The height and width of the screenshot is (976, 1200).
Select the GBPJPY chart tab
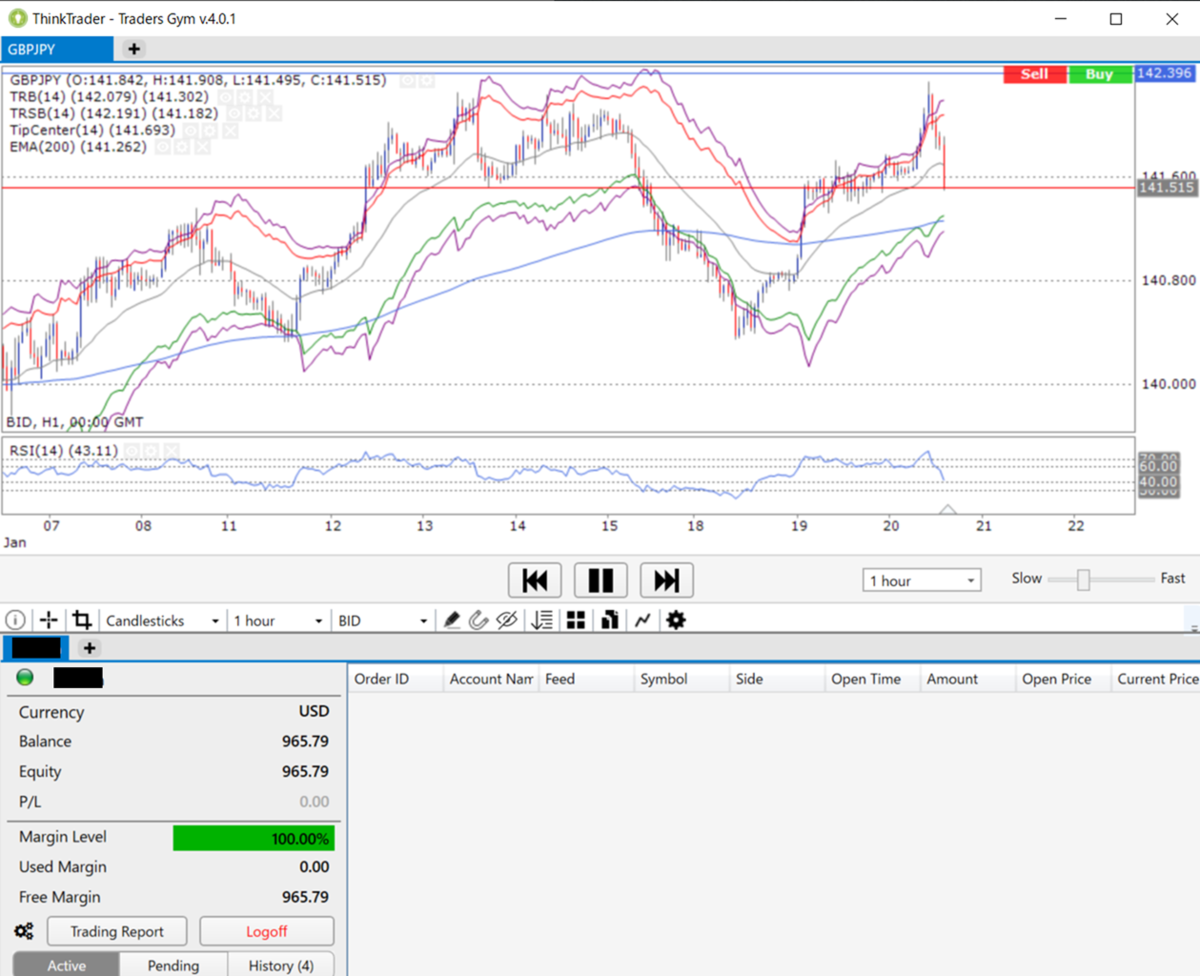coord(57,48)
